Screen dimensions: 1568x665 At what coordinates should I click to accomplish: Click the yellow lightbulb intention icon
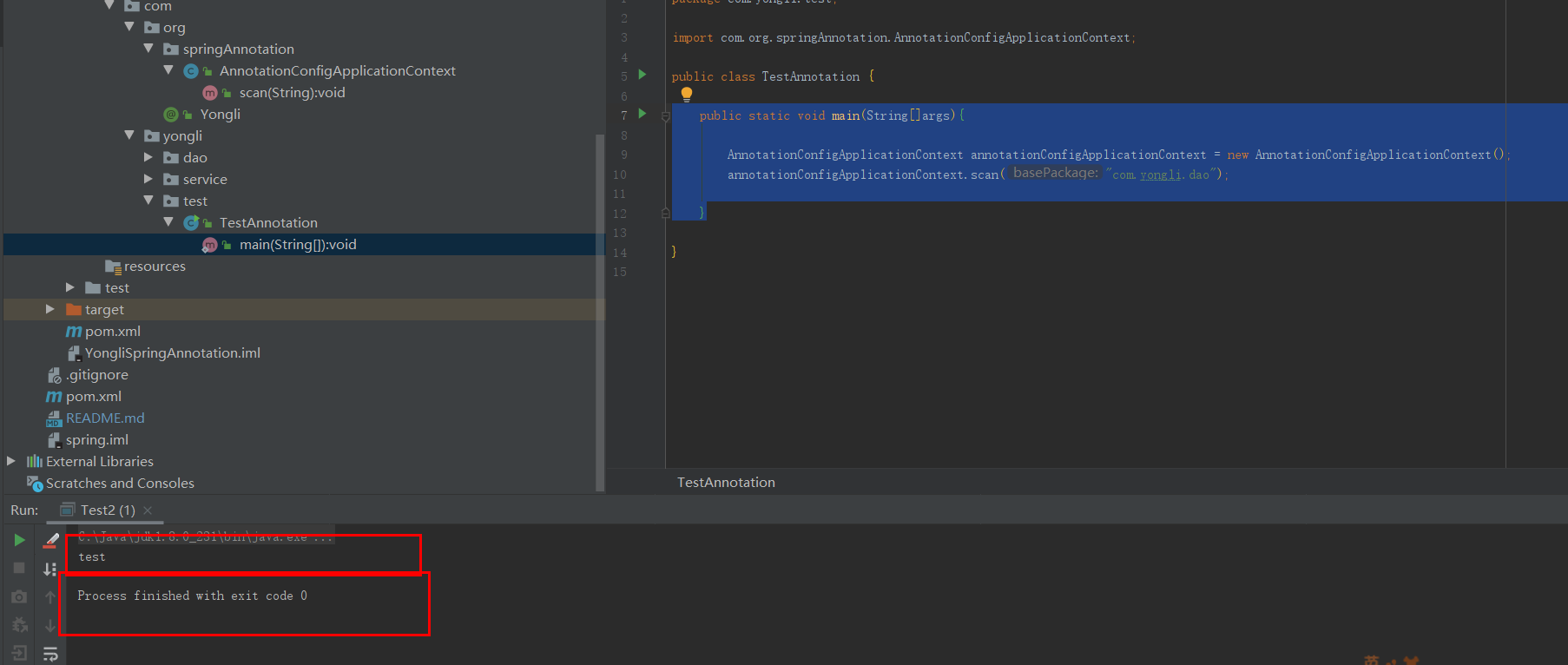[687, 95]
